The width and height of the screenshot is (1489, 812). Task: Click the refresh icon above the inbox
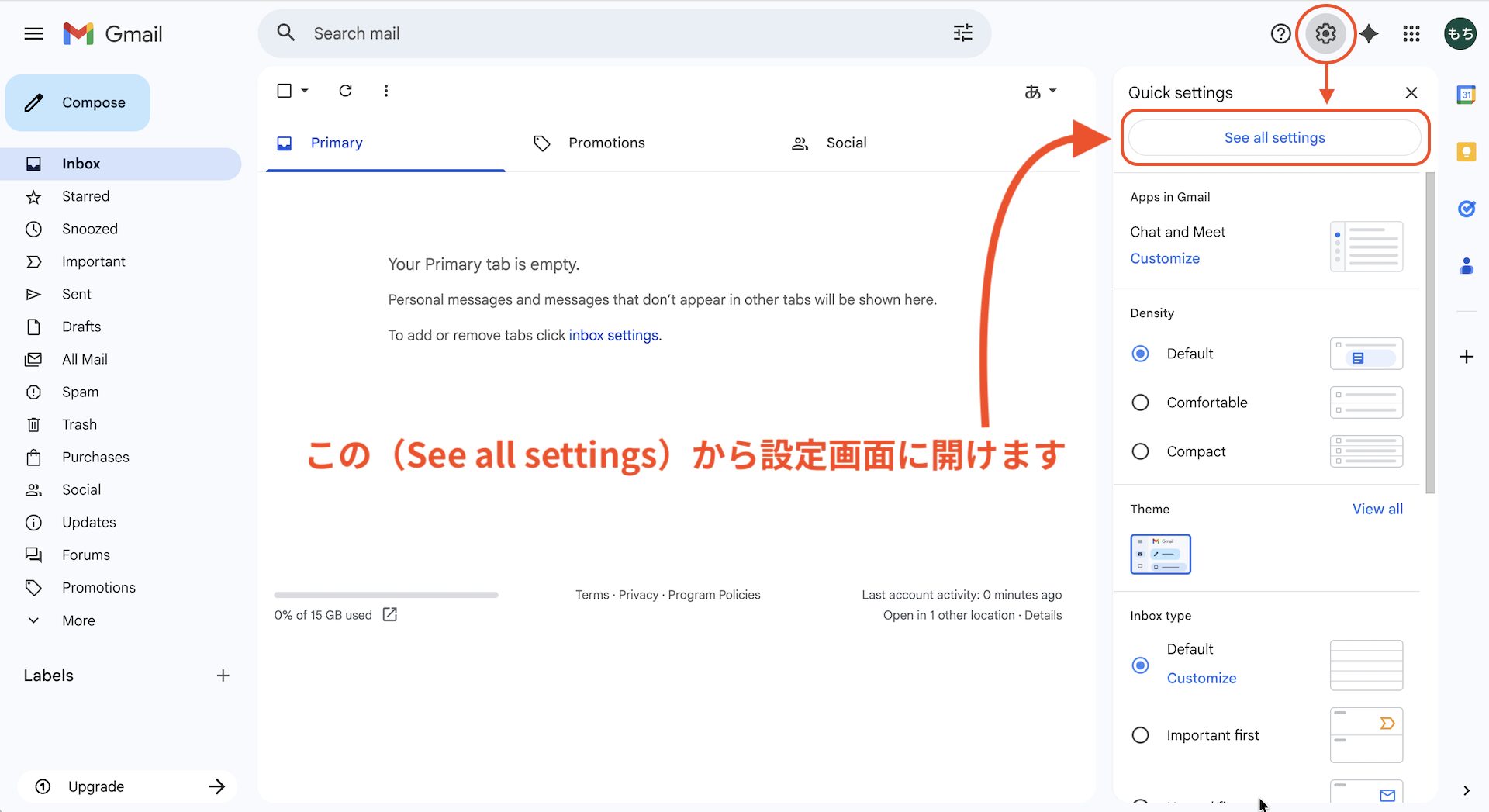346,91
